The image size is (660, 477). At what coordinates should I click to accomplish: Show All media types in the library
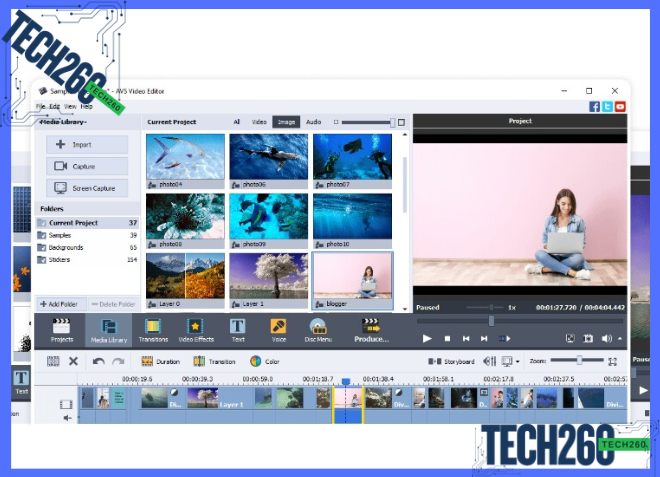pos(237,122)
